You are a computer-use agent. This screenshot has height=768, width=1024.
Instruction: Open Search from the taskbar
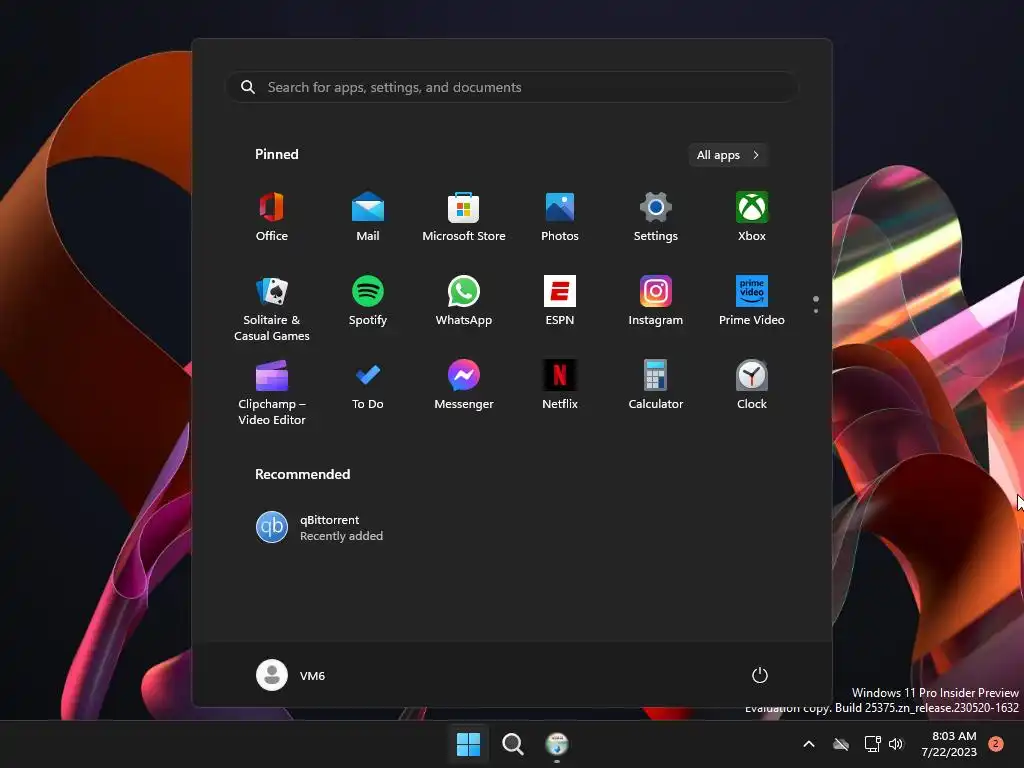pos(513,744)
